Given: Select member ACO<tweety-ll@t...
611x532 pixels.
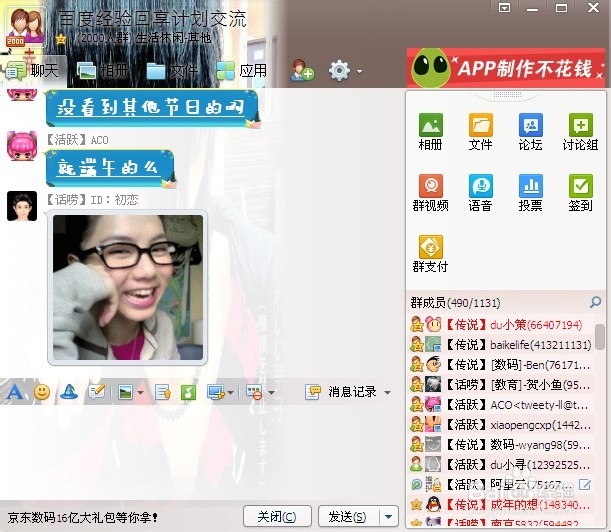Looking at the screenshot, I should [x=502, y=405].
